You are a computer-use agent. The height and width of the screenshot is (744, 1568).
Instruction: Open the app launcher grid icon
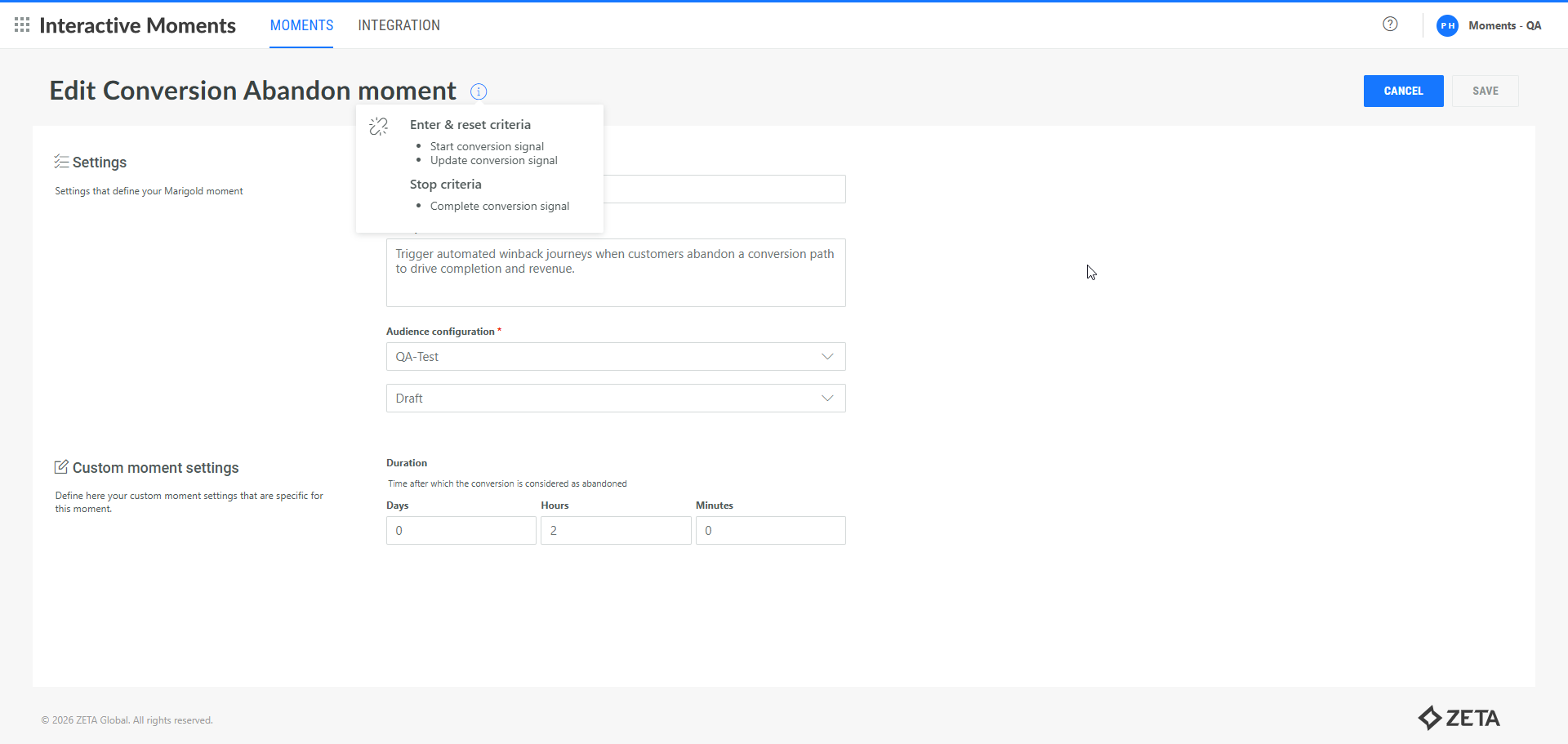click(22, 25)
